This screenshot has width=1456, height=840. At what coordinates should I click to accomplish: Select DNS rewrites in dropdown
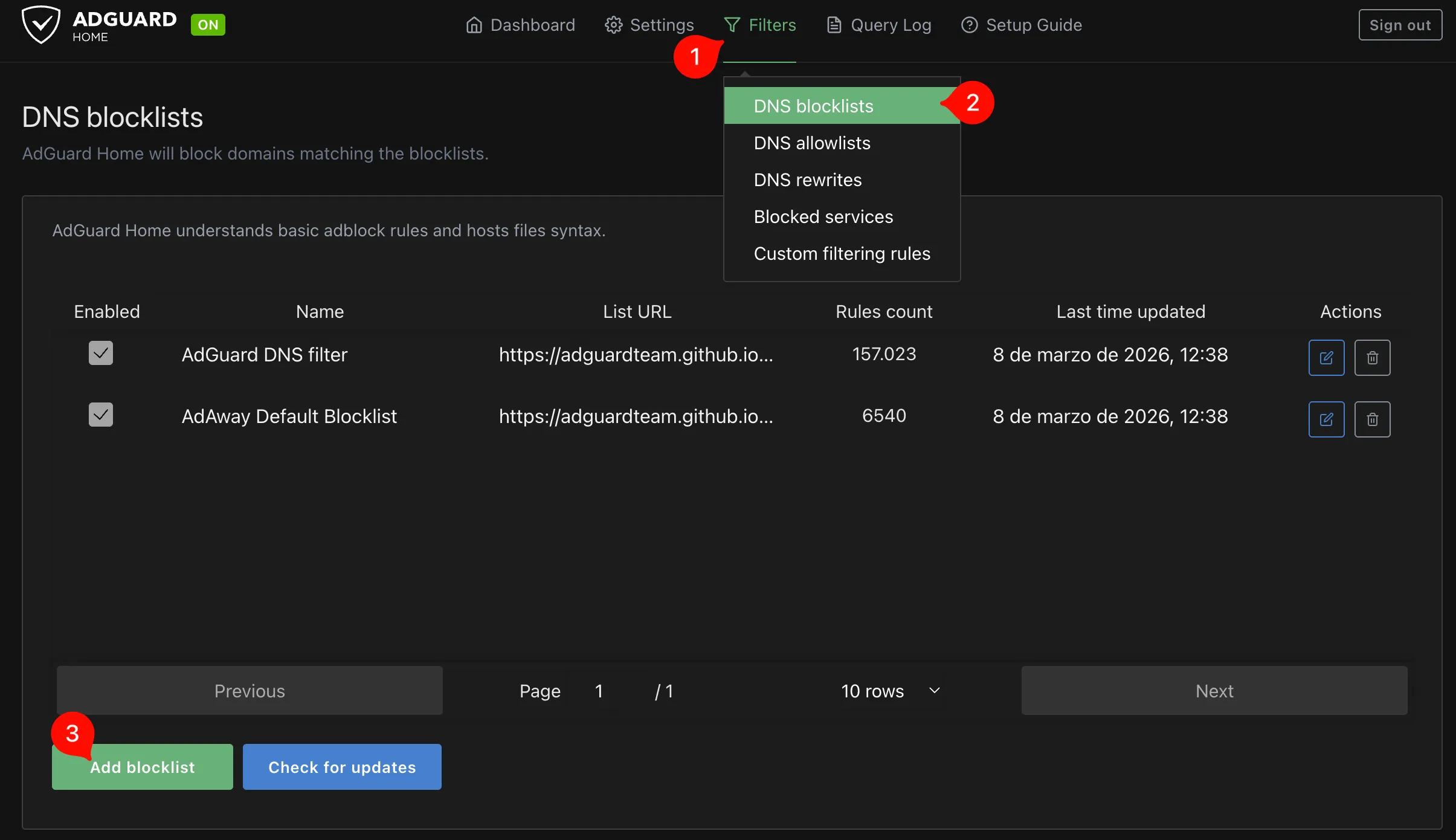(842, 179)
